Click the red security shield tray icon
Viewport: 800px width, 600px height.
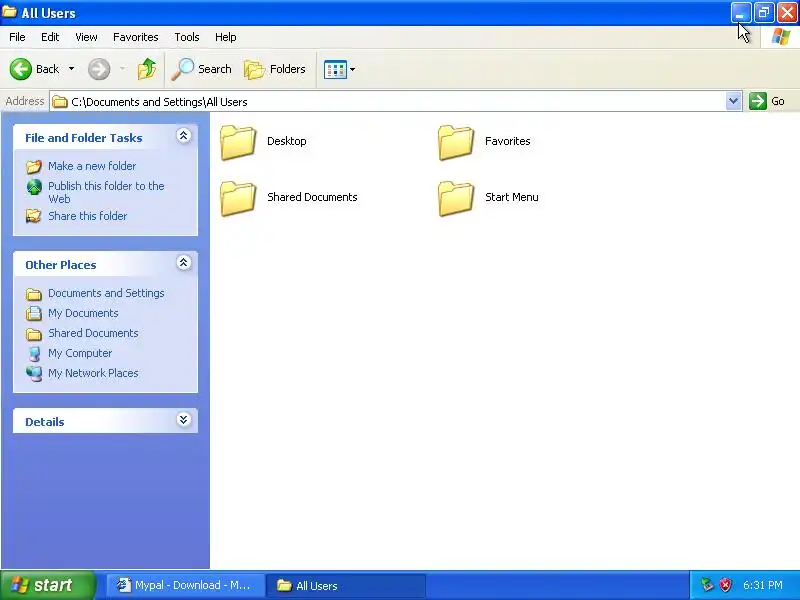pos(726,585)
